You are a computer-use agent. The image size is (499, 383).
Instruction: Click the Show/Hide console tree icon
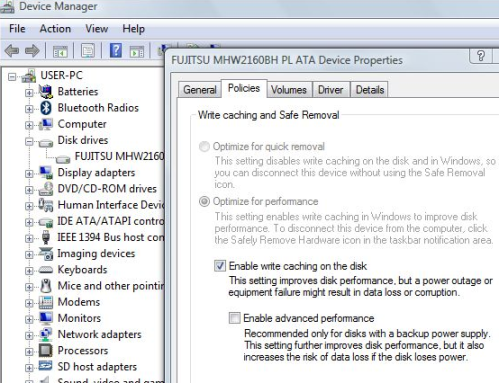[x=60, y=51]
